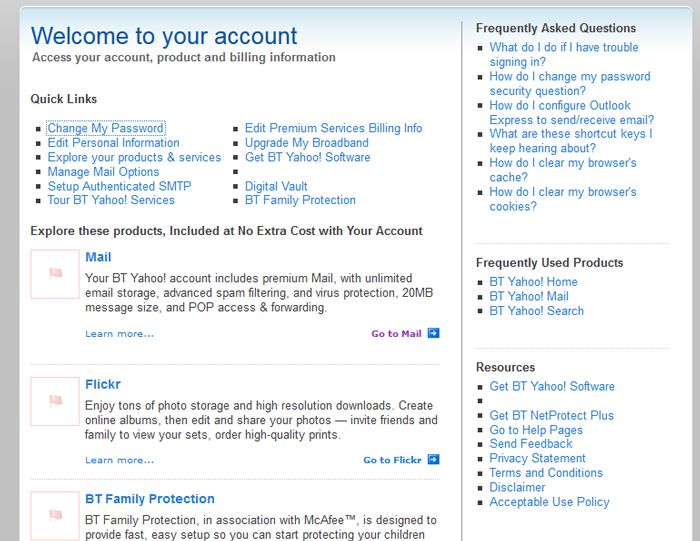Open Edit Personal Information

pos(113,143)
